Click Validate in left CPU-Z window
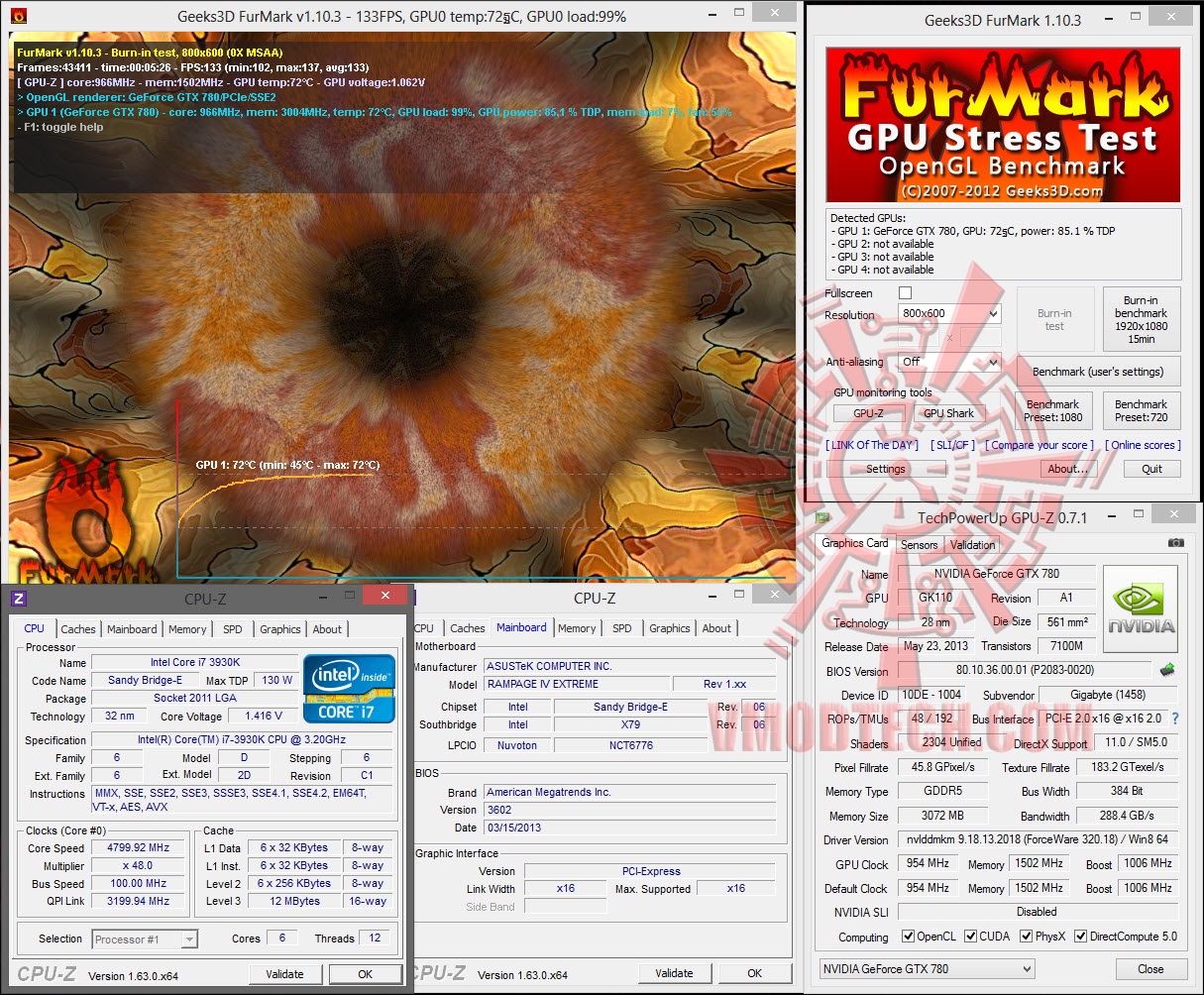The width and height of the screenshot is (1204, 995). click(284, 974)
